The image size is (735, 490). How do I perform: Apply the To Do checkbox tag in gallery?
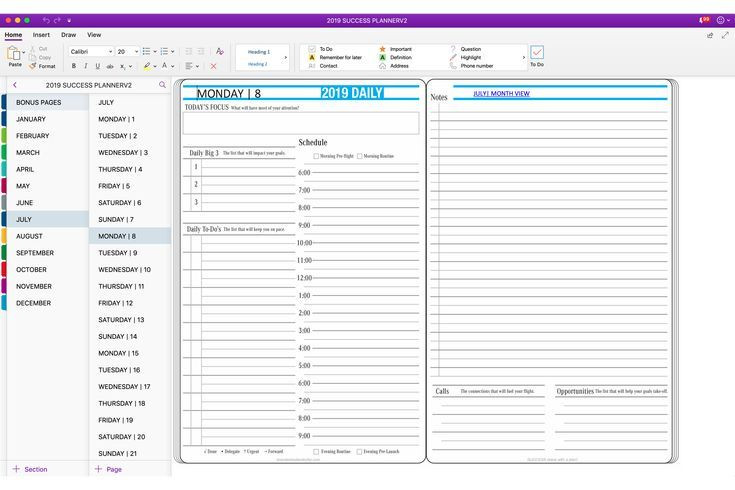tap(321, 49)
